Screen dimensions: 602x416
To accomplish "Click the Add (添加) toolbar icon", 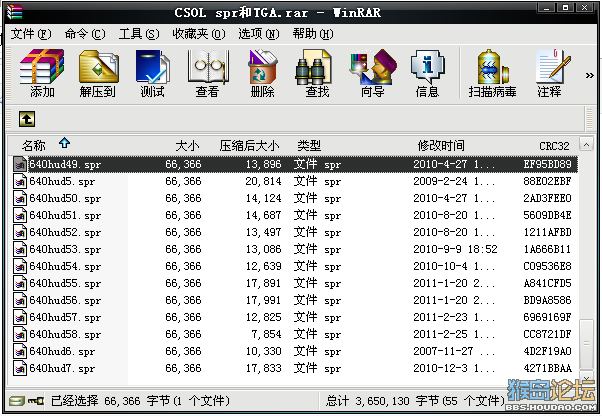I will click(42, 73).
